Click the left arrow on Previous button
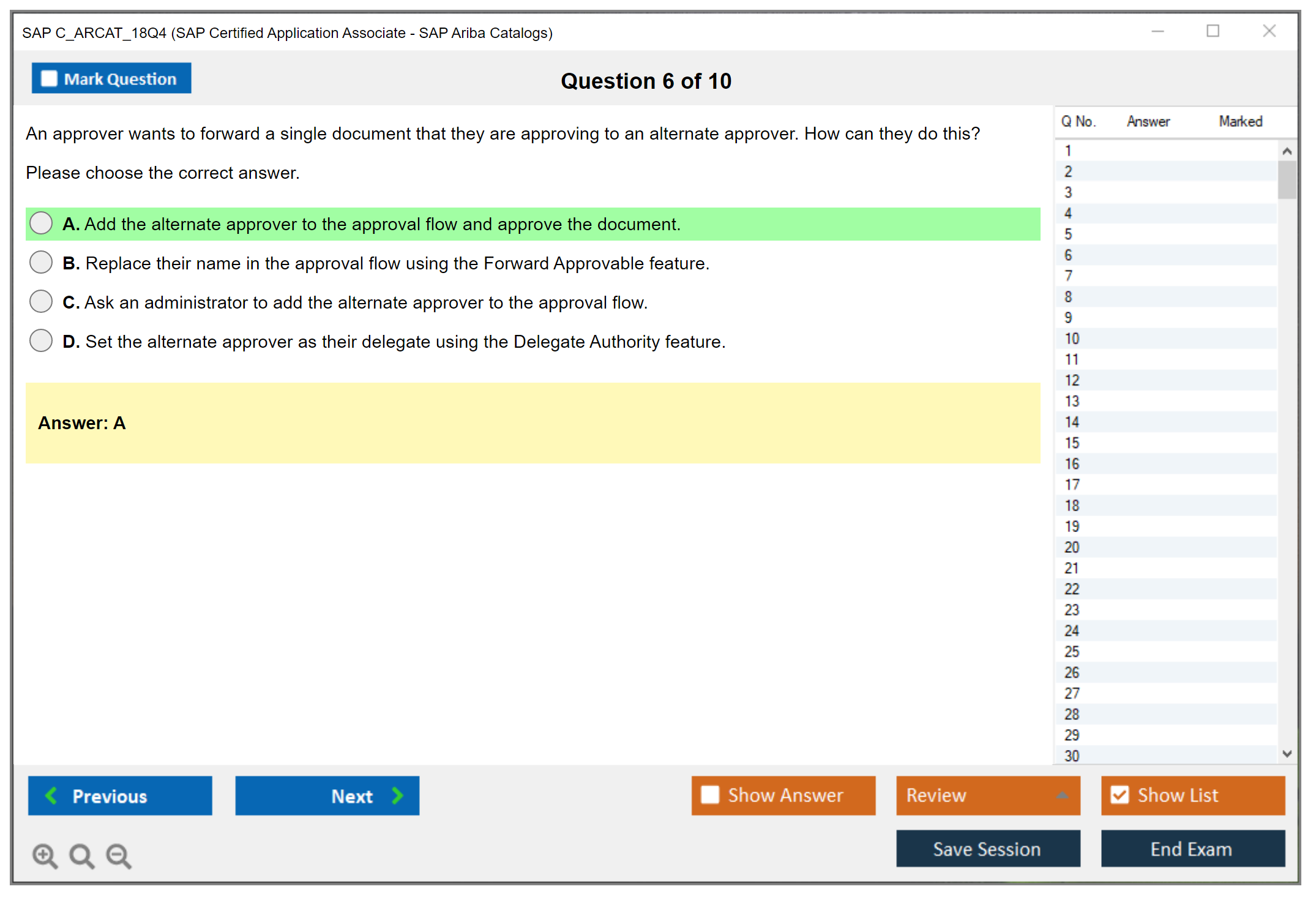Viewport: 1316px width, 900px height. (51, 795)
